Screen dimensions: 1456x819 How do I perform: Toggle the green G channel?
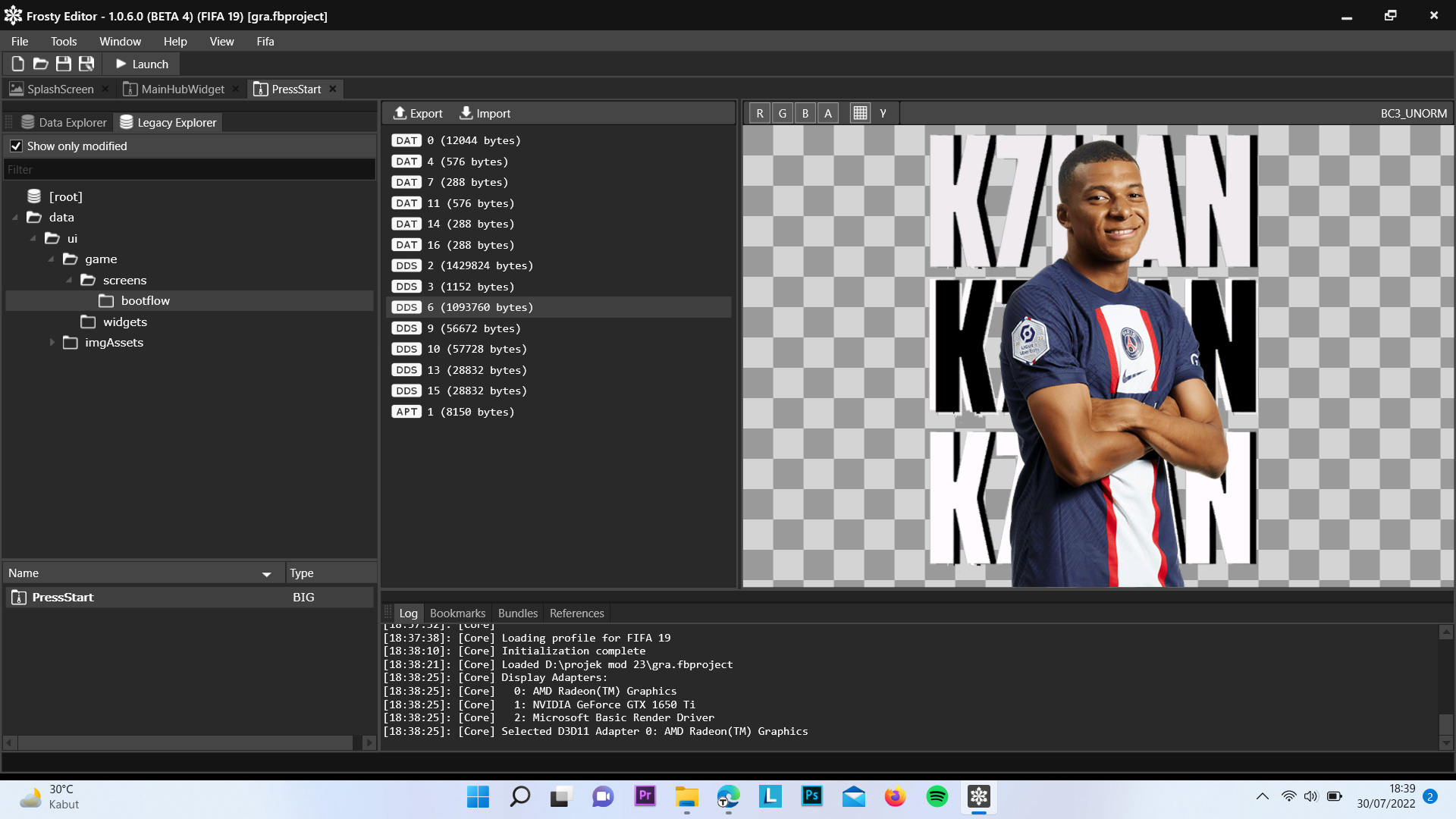[783, 113]
